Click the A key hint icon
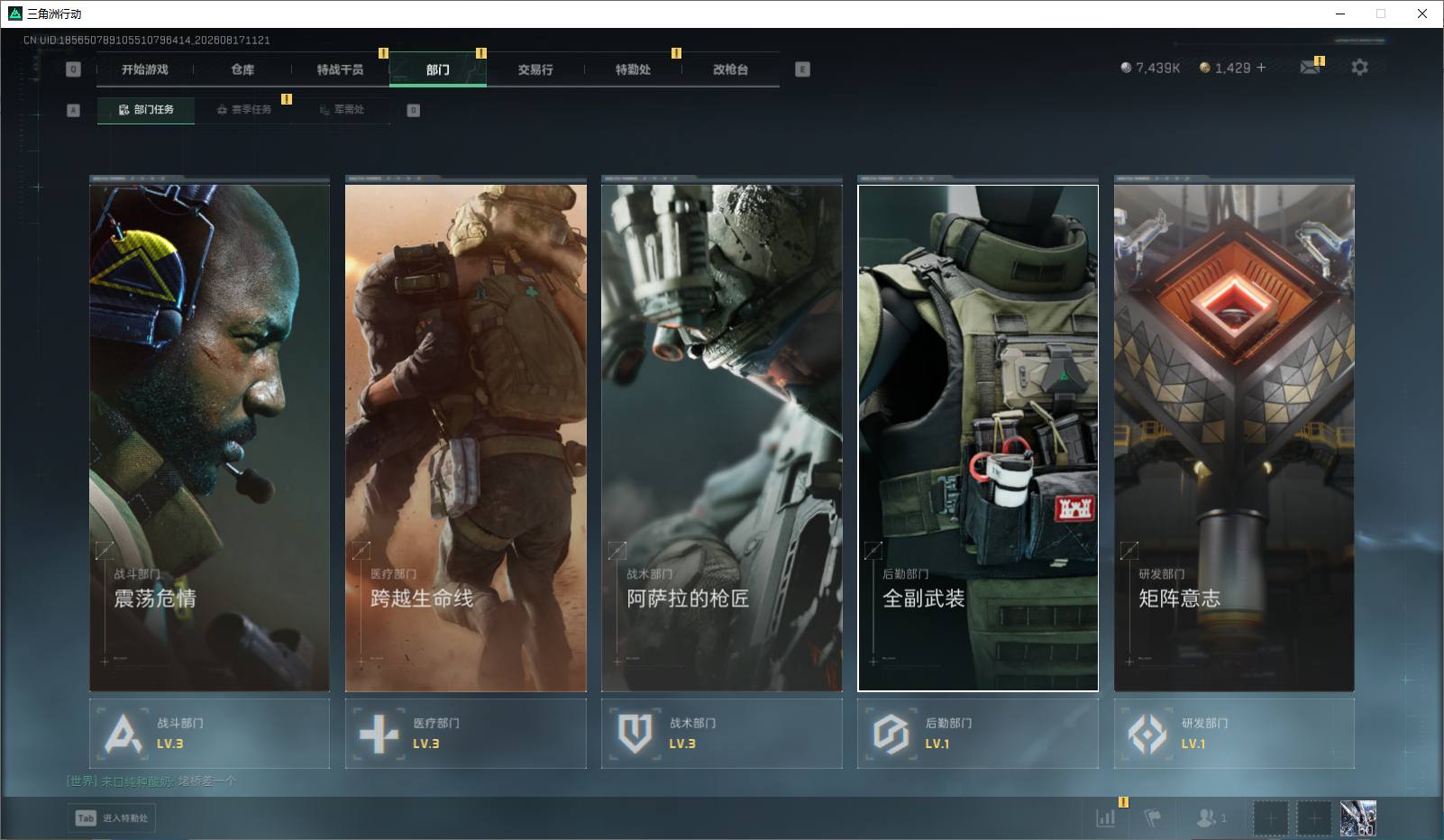Image resolution: width=1444 pixels, height=840 pixels. (x=74, y=110)
